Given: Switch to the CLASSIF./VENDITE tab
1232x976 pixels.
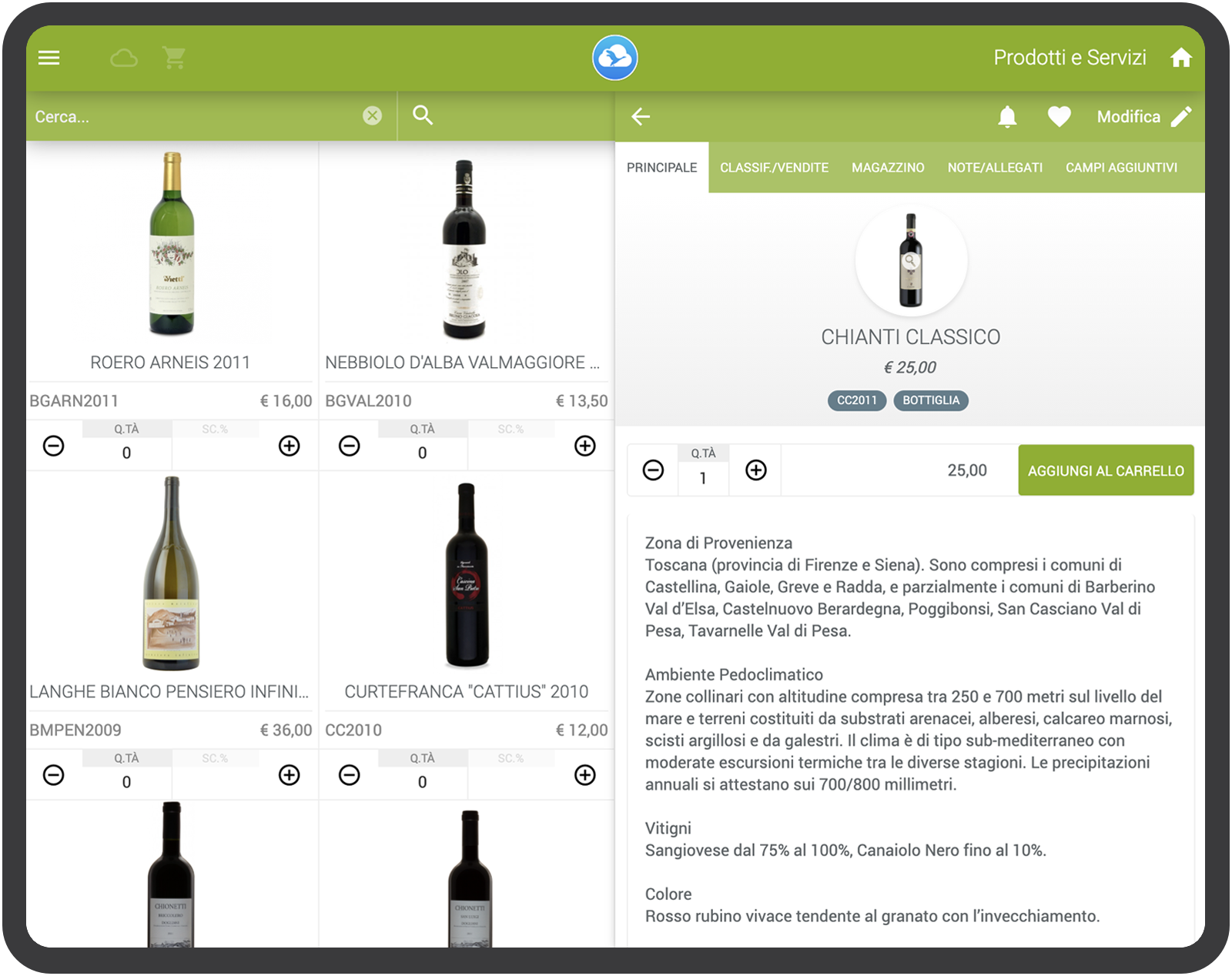Looking at the screenshot, I should 774,167.
